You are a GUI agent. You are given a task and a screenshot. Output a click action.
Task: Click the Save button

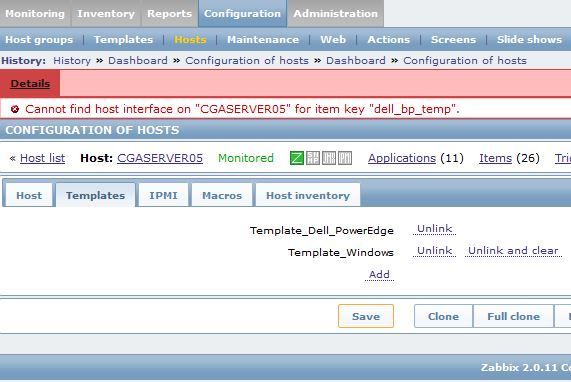point(366,316)
